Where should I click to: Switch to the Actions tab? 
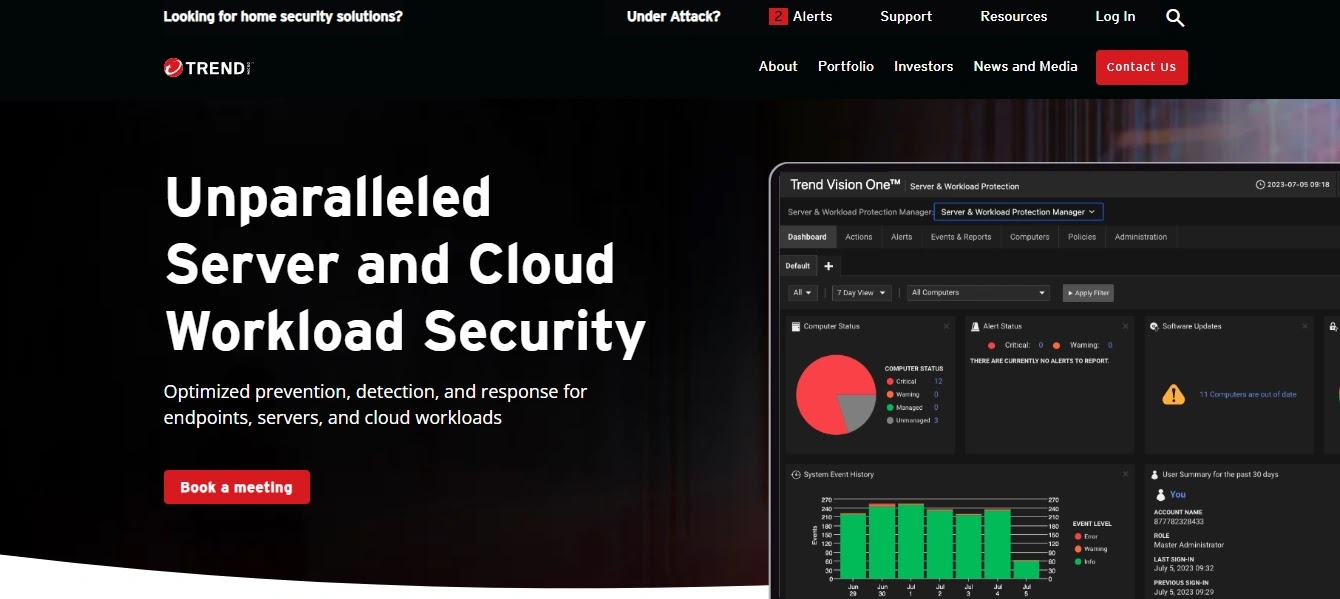coord(858,237)
